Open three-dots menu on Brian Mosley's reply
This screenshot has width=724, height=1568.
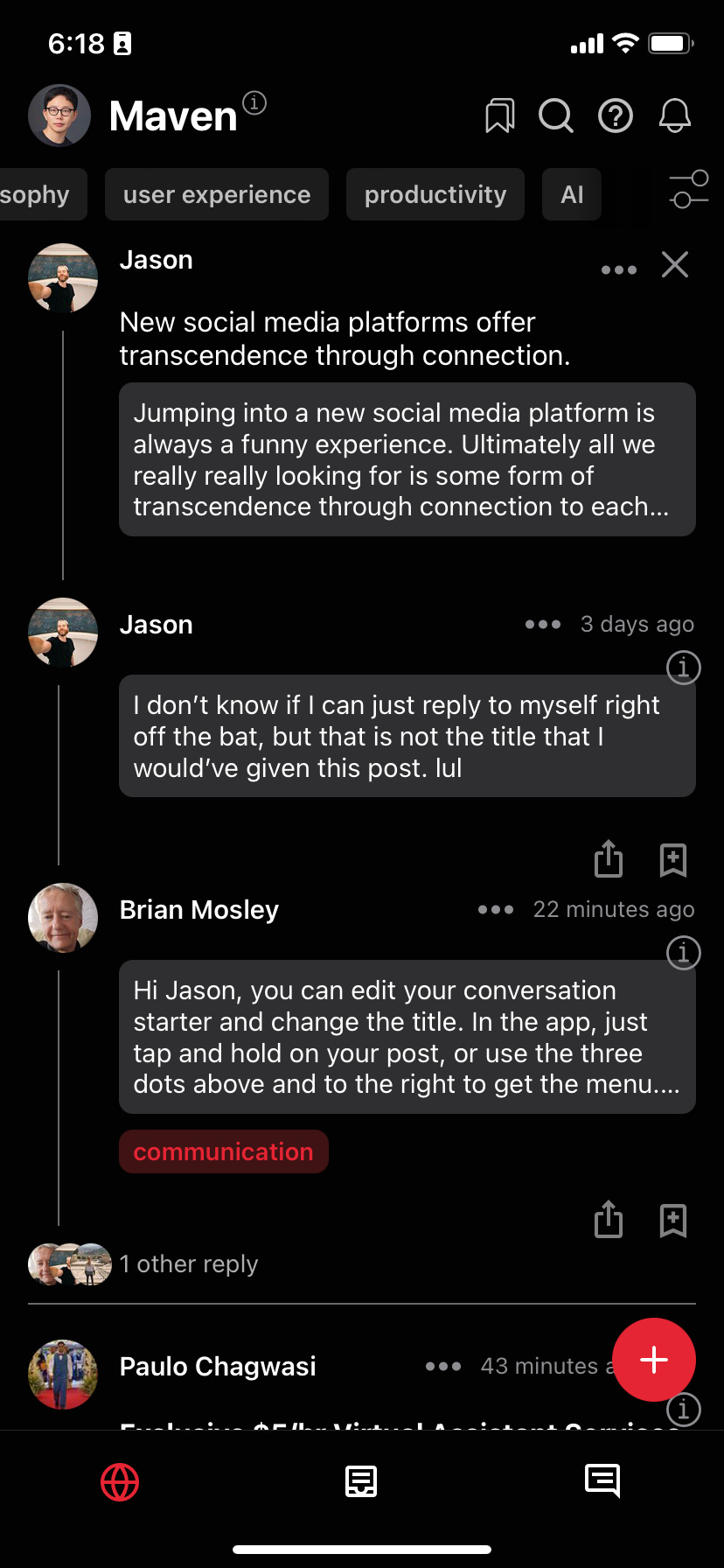[x=496, y=910]
